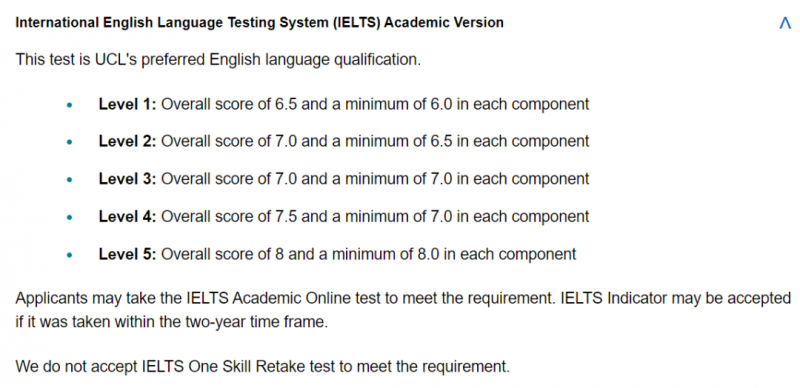Click 'minimum of 8.0 in each component' text
The image size is (800, 388).
tap(454, 254)
